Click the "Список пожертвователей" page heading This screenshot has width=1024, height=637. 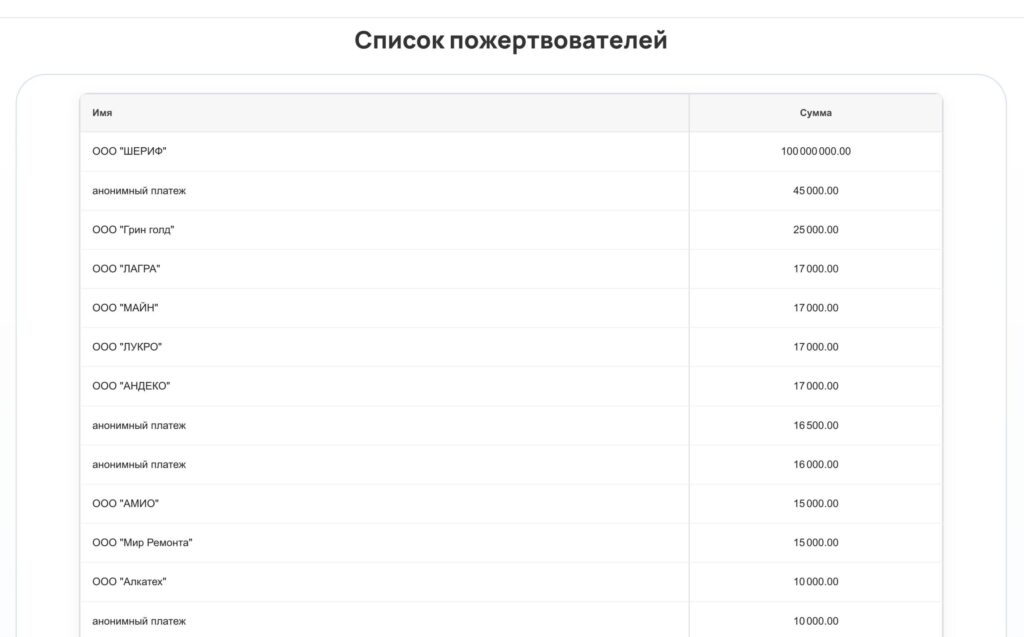point(511,41)
